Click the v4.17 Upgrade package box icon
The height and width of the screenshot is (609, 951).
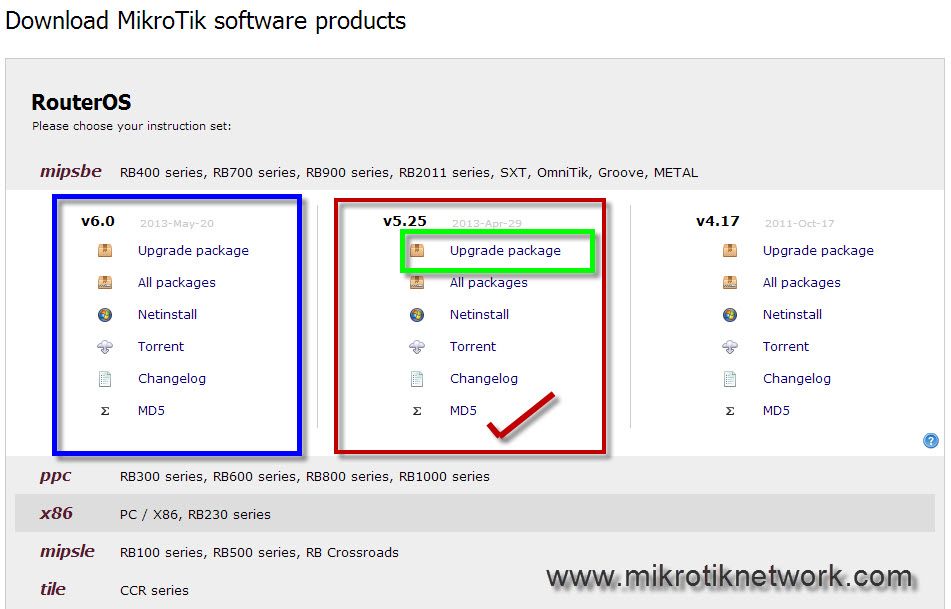click(730, 251)
